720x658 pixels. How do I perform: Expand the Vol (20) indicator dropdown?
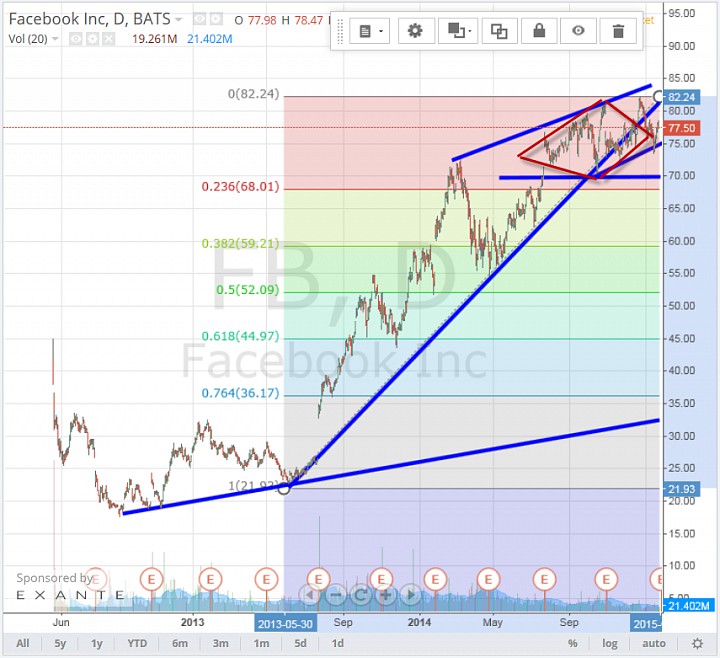(56, 39)
